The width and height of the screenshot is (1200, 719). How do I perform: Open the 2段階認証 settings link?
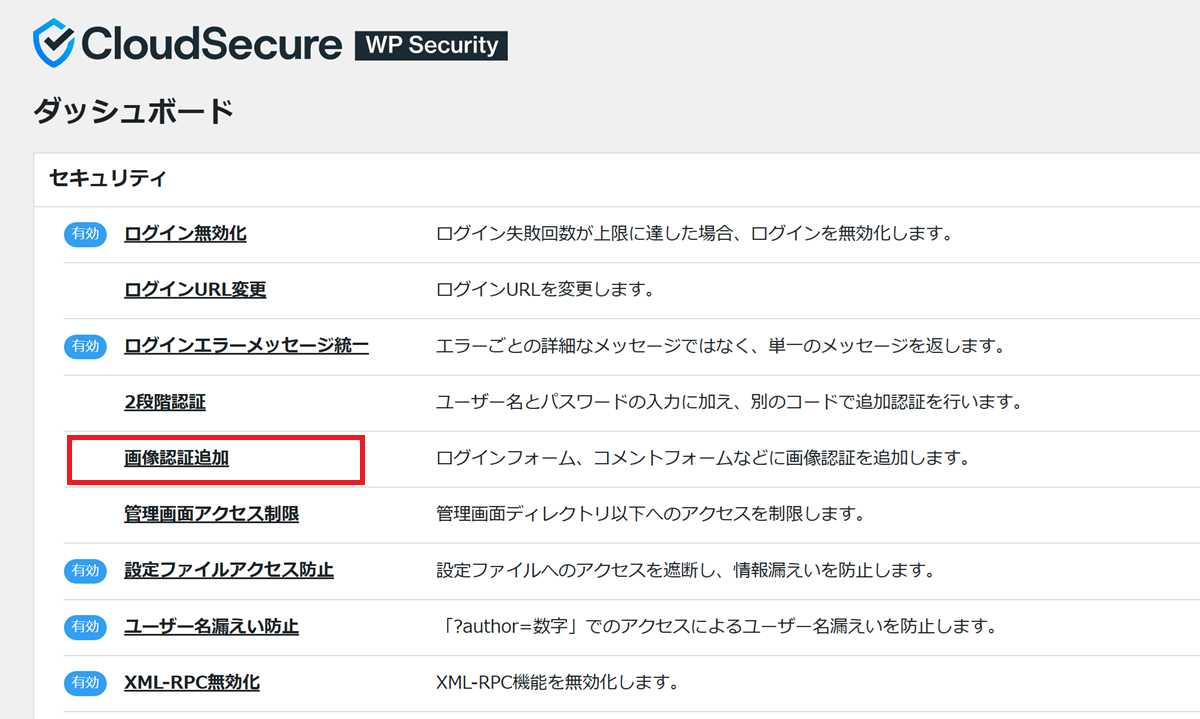(x=165, y=402)
